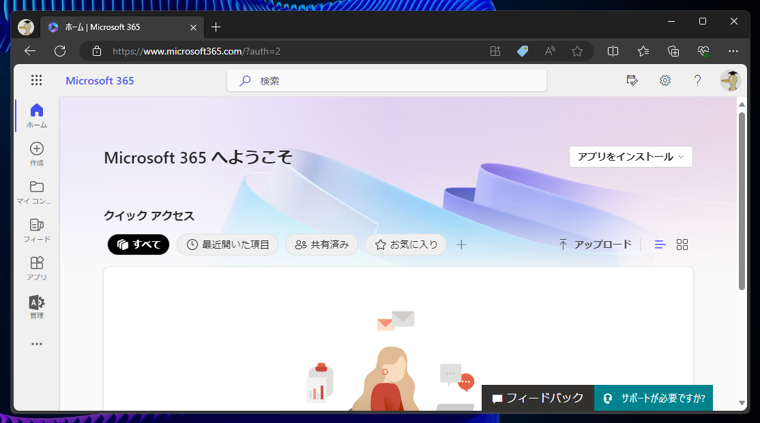The image size is (760, 423).
Task: Open Collections in Edge toolbar
Action: click(673, 51)
